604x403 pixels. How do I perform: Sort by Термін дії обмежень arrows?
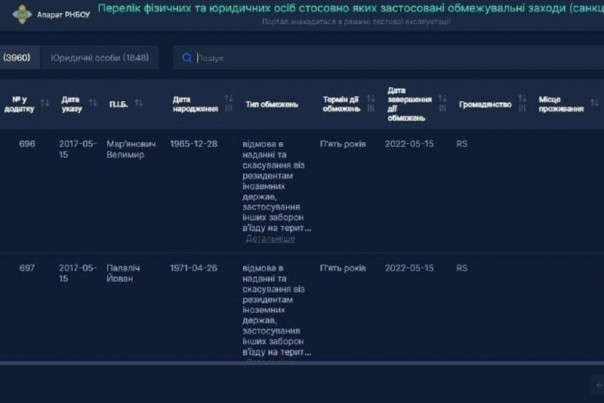[370, 103]
